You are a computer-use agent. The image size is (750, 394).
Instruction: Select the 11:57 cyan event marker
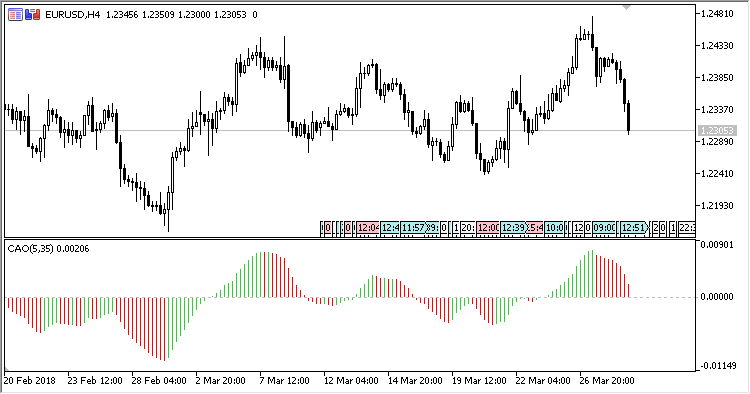click(x=413, y=228)
